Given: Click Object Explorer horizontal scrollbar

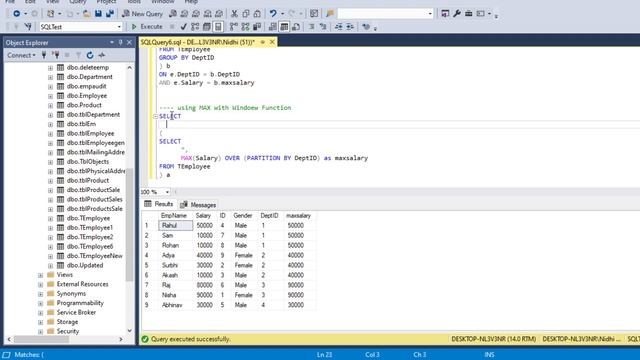Looking at the screenshot, I should [65, 339].
